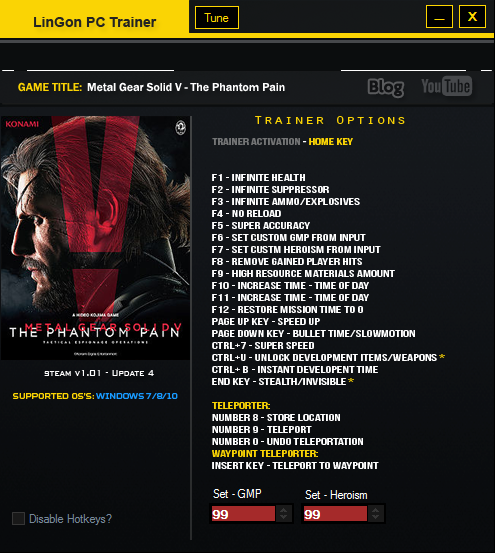Click the F1 - Infinite Health option
The width and height of the screenshot is (495, 553).
[258, 177]
